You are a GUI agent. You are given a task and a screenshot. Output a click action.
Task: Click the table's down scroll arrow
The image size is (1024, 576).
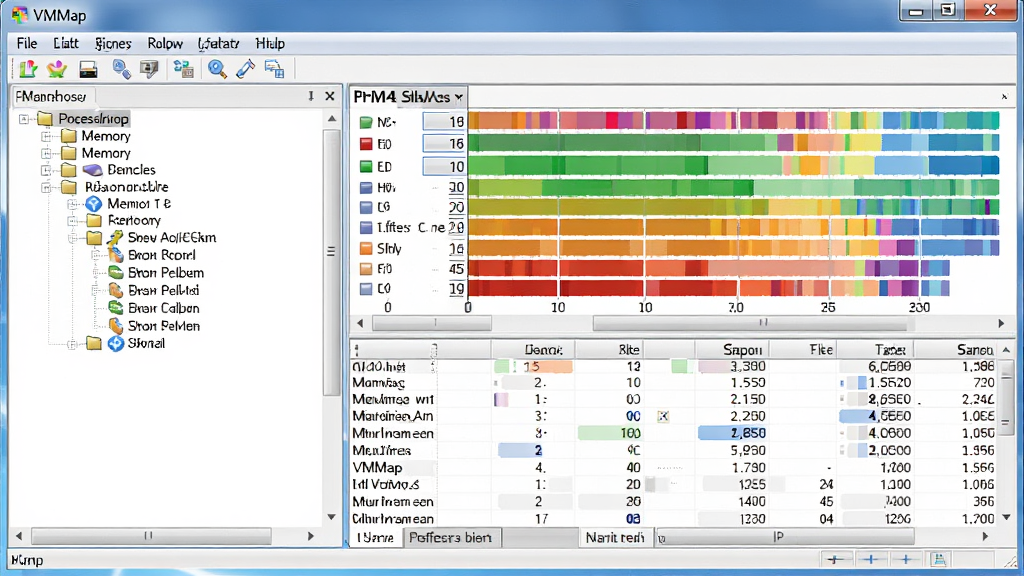(1007, 518)
